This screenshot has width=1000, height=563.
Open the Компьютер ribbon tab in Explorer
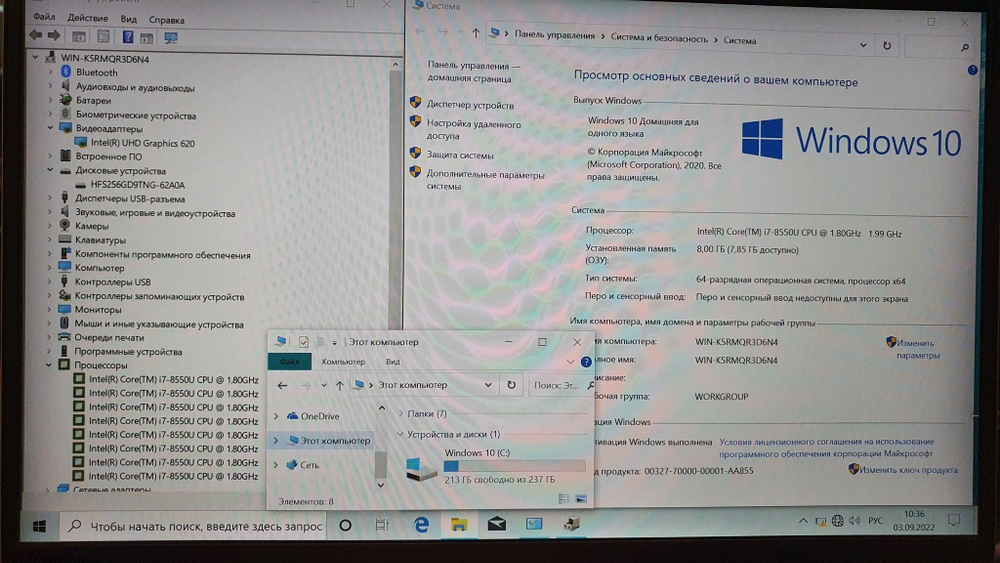(x=343, y=362)
